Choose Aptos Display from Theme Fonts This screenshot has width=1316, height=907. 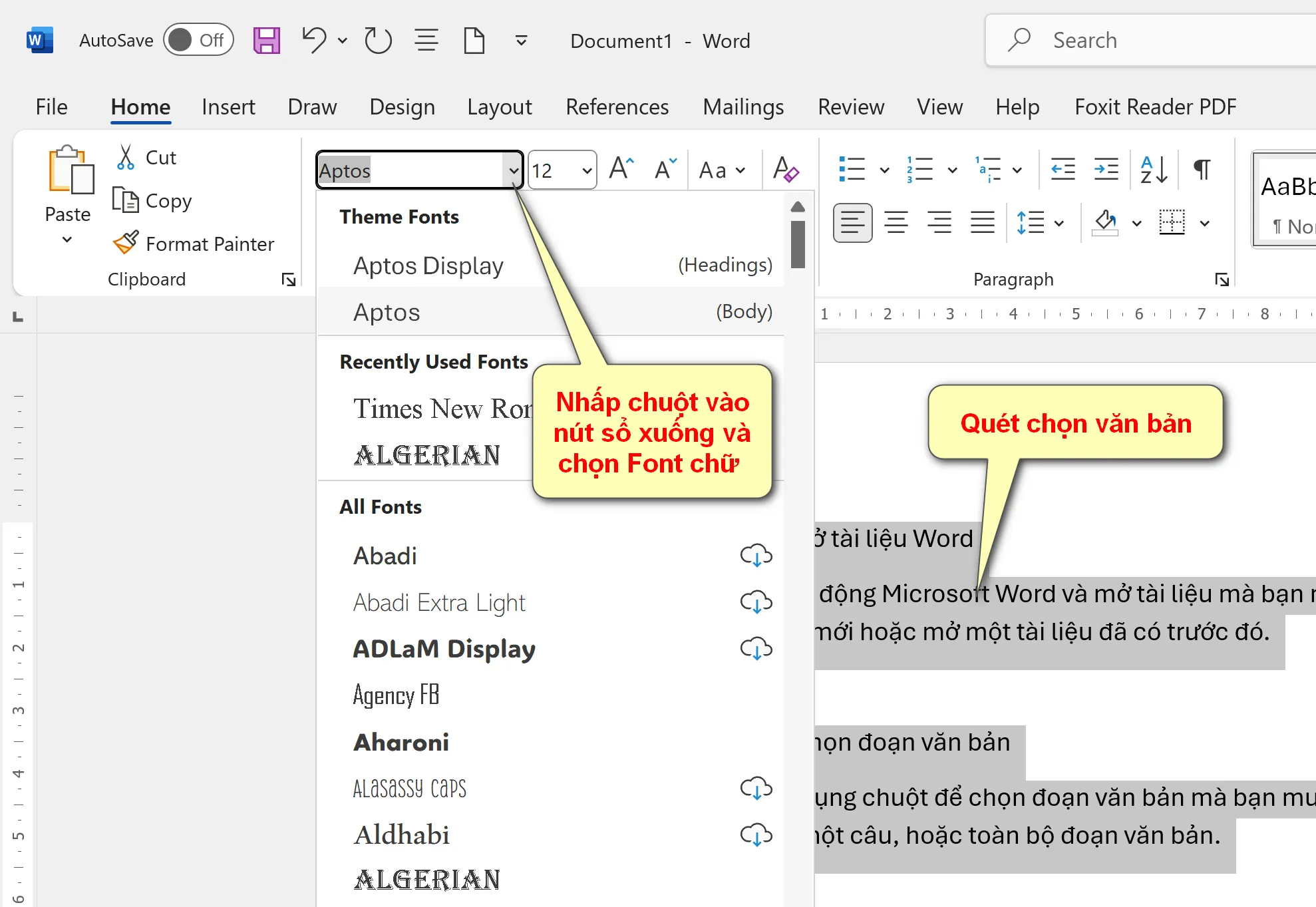428,266
